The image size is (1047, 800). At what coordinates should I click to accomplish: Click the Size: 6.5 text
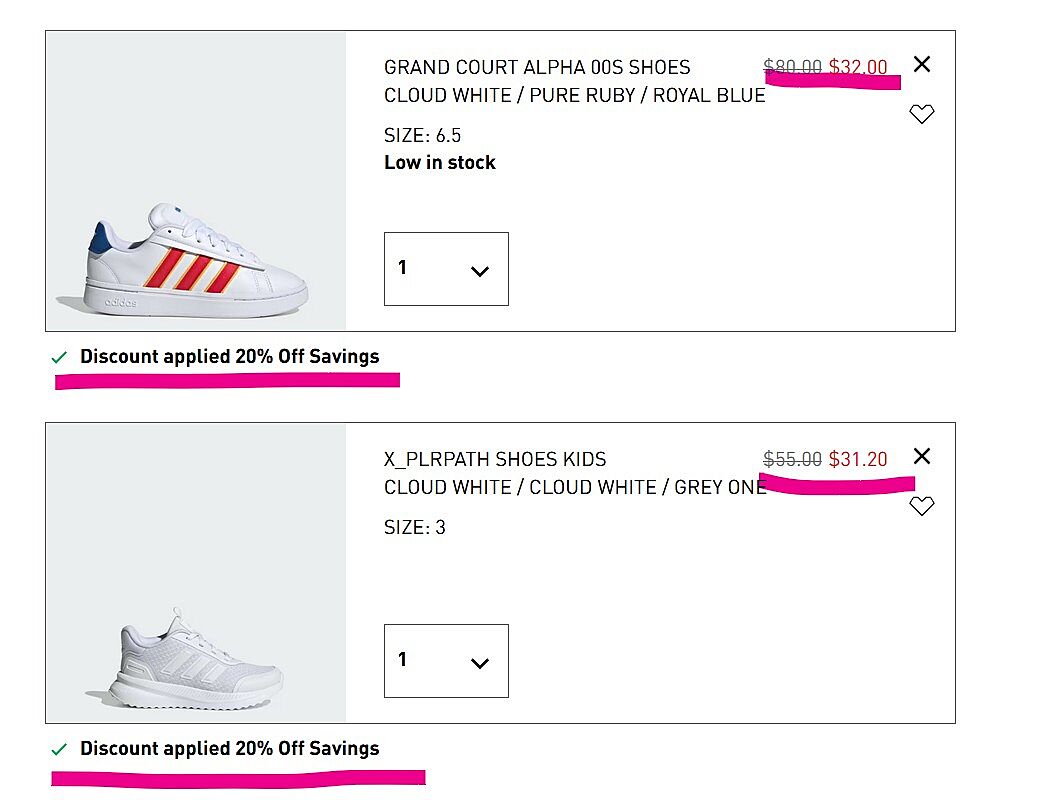(x=422, y=136)
